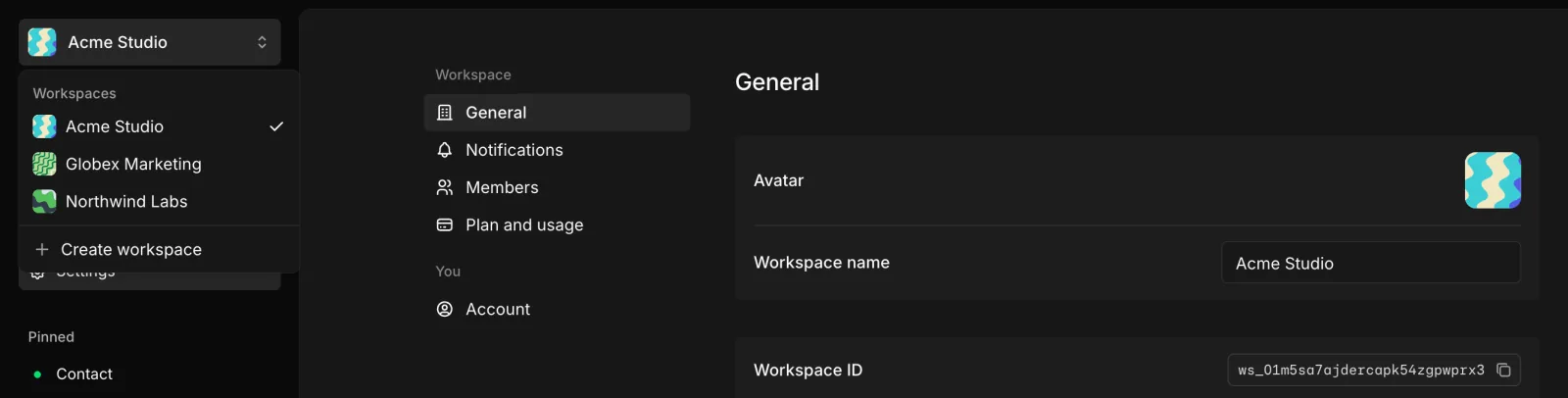Click the bell icon beside Notifications

coord(445,150)
